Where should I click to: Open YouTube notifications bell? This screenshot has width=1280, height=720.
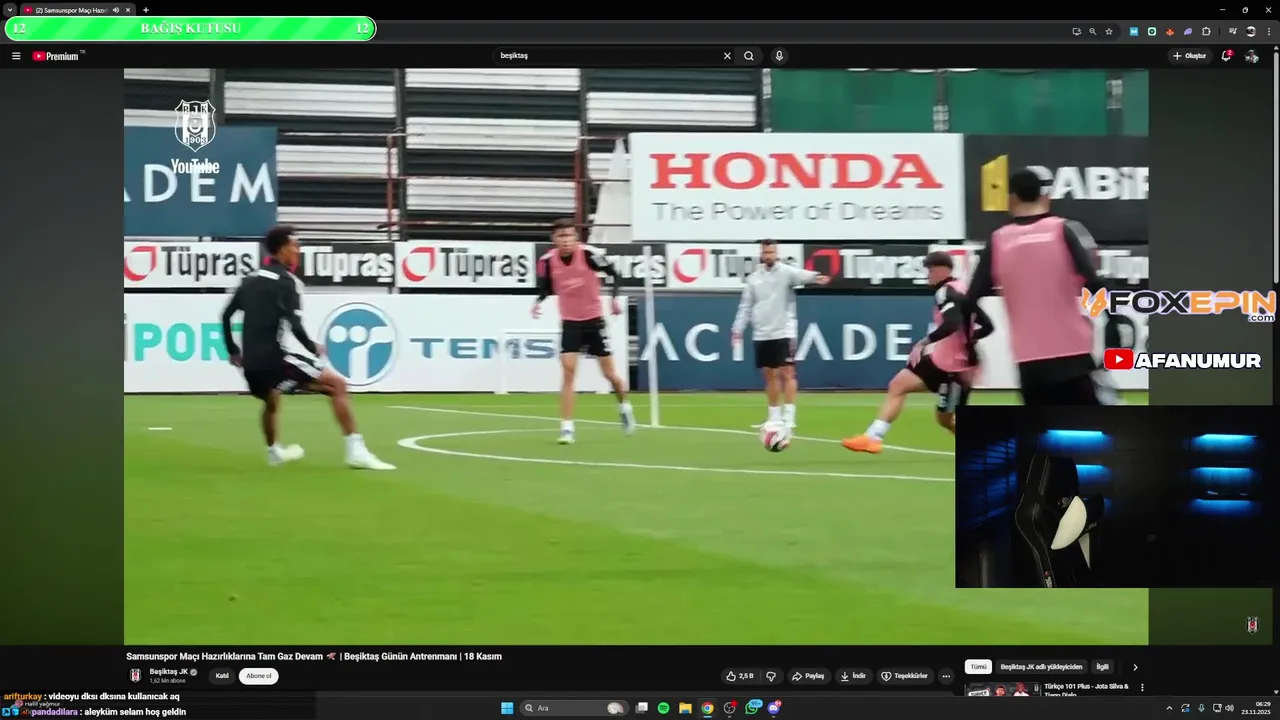pyautogui.click(x=1226, y=56)
